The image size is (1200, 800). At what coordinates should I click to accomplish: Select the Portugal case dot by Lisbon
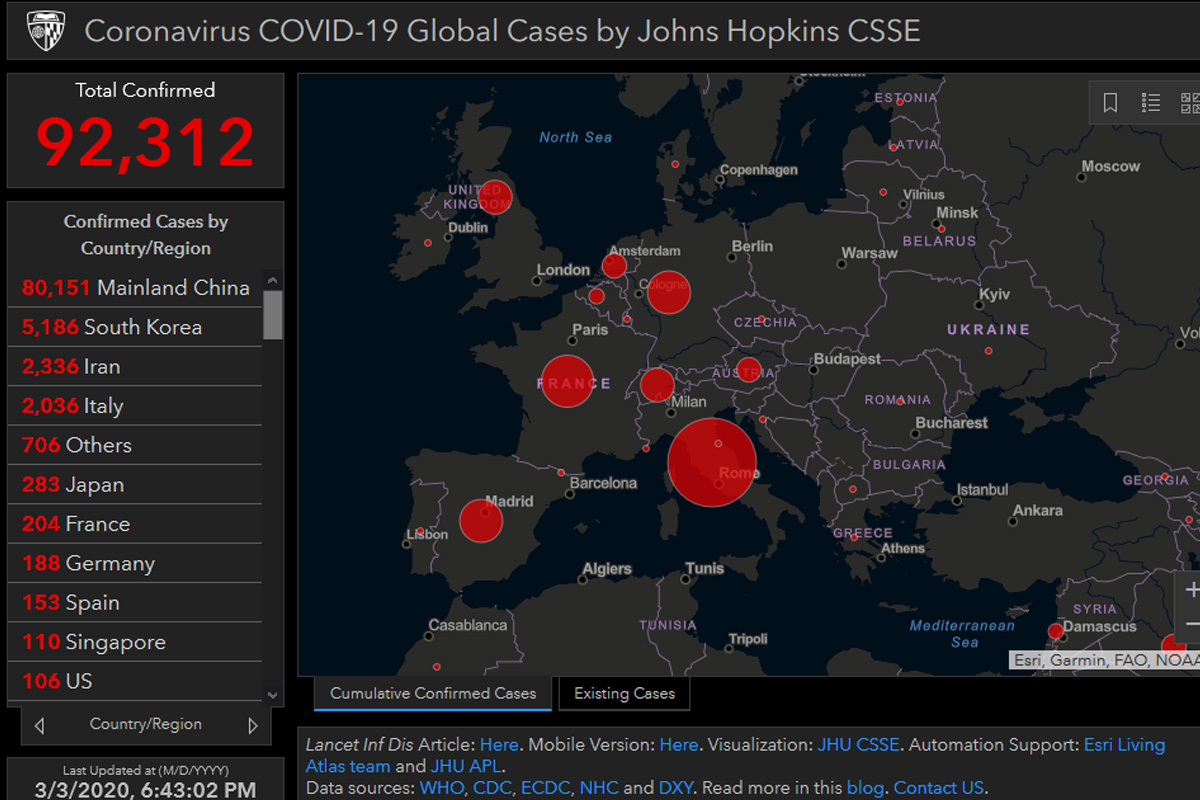(420, 532)
